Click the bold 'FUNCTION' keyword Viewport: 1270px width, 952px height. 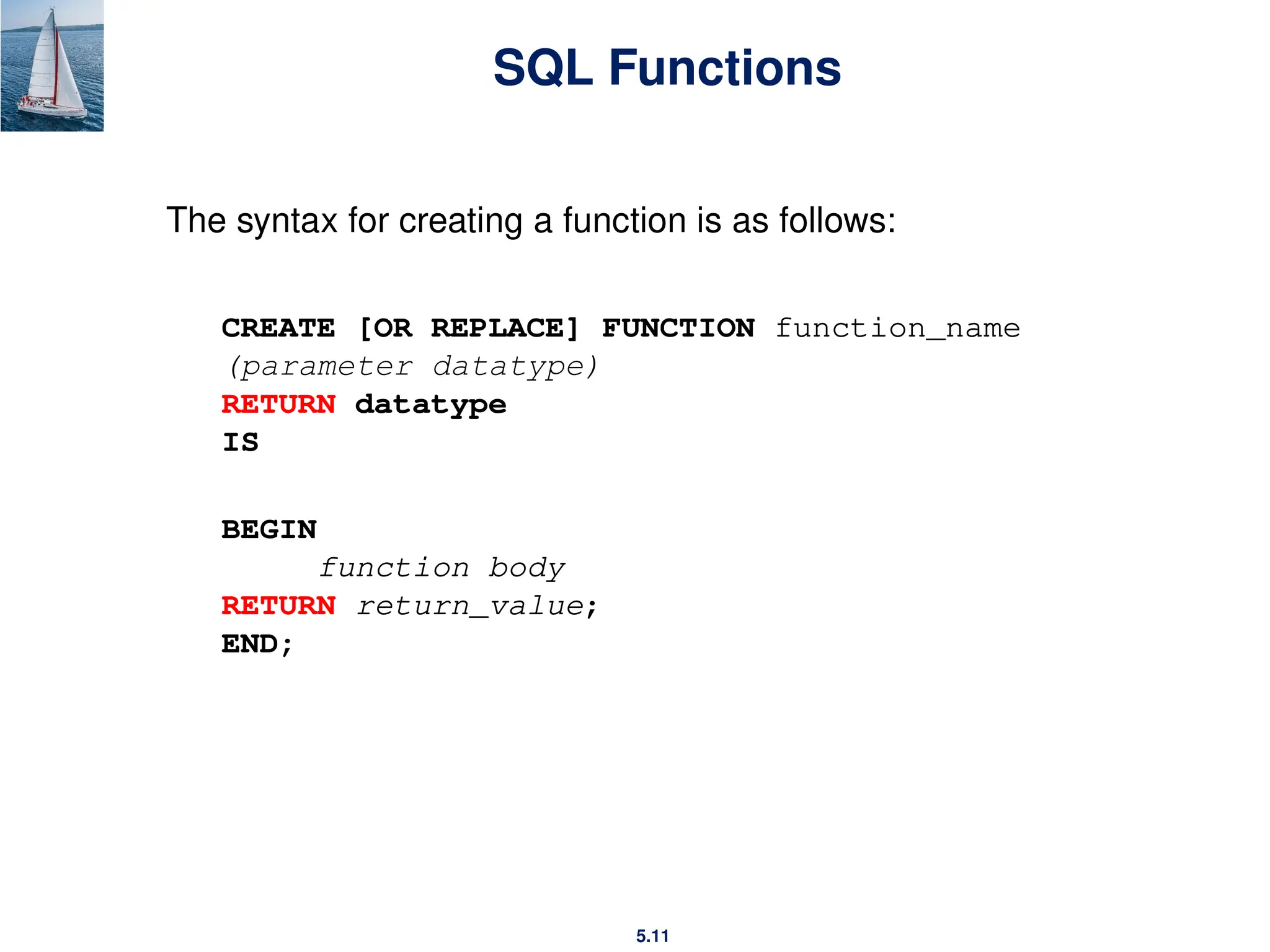[678, 328]
